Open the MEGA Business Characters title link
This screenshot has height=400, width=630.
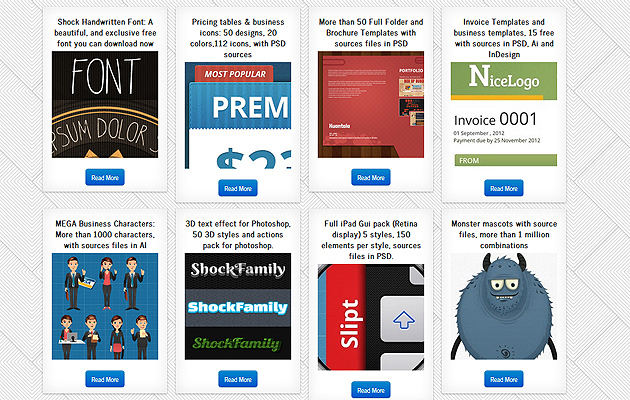(x=105, y=234)
